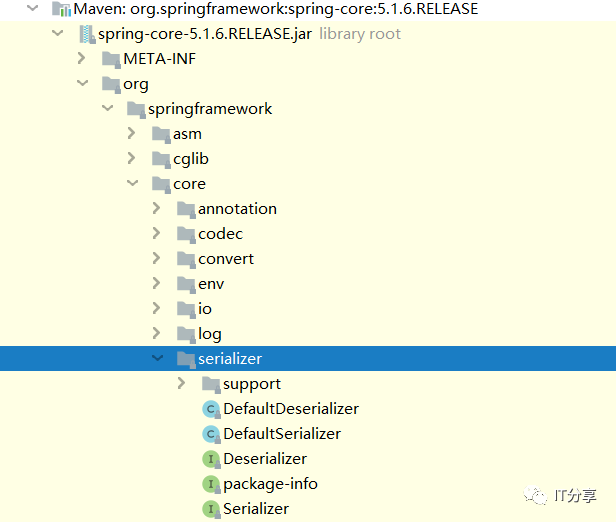Click the serializer package folder icon
The height and width of the screenshot is (522, 616).
(186, 359)
